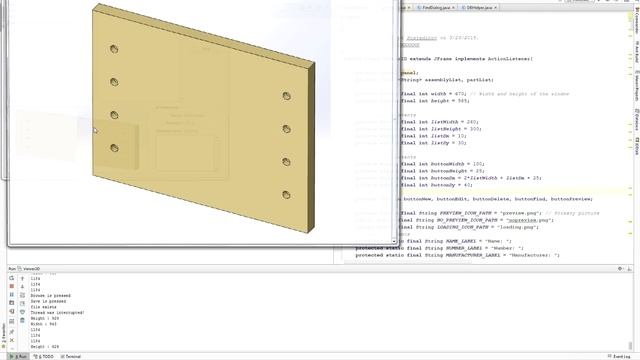
Task: Click 'Thread was interrupted!' console line
Action: pyautogui.click(x=57, y=312)
